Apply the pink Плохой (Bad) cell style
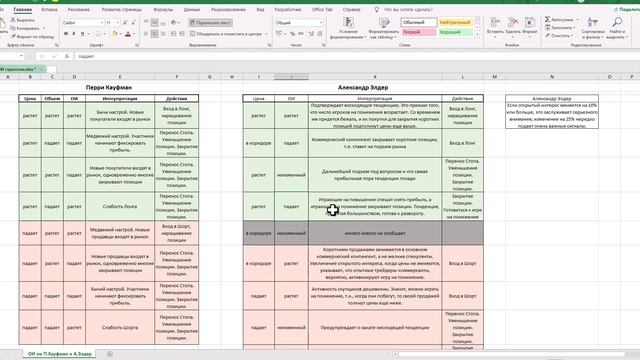Viewport: 640px width, 360px height. coord(419,32)
